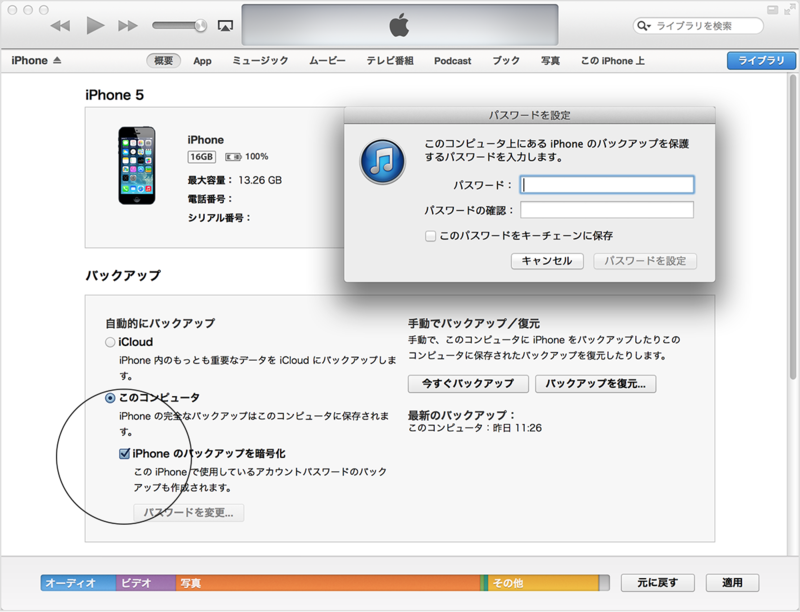Click the fast-forward playback button
Screen dimensions: 800x612
128,26
